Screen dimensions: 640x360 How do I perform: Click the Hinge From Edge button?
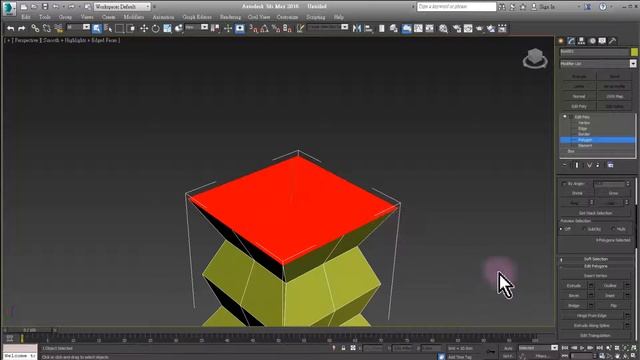coord(592,316)
